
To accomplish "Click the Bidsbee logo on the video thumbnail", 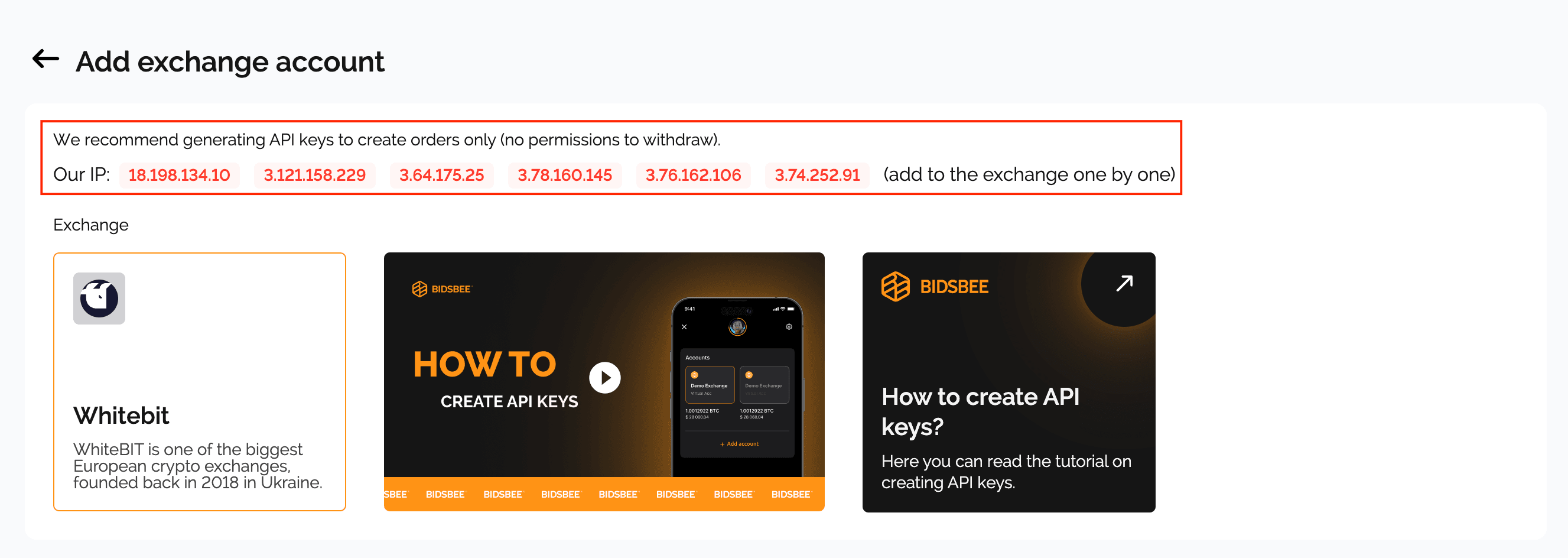I will tap(442, 288).
